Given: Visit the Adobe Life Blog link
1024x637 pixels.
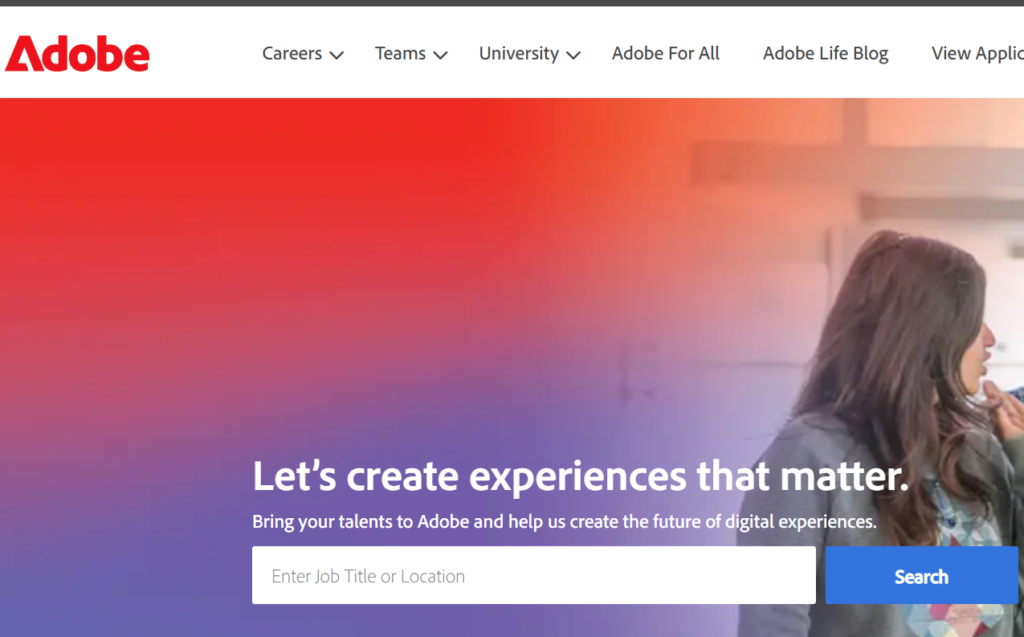Looking at the screenshot, I should click(x=825, y=54).
